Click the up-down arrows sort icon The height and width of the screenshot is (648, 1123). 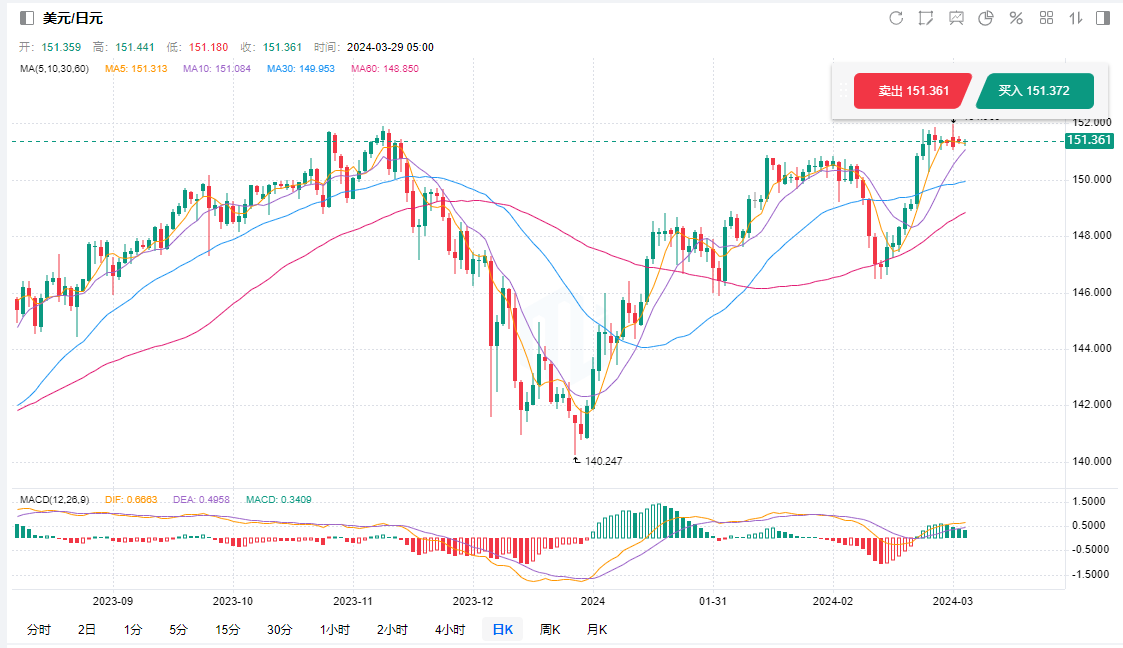[1076, 18]
